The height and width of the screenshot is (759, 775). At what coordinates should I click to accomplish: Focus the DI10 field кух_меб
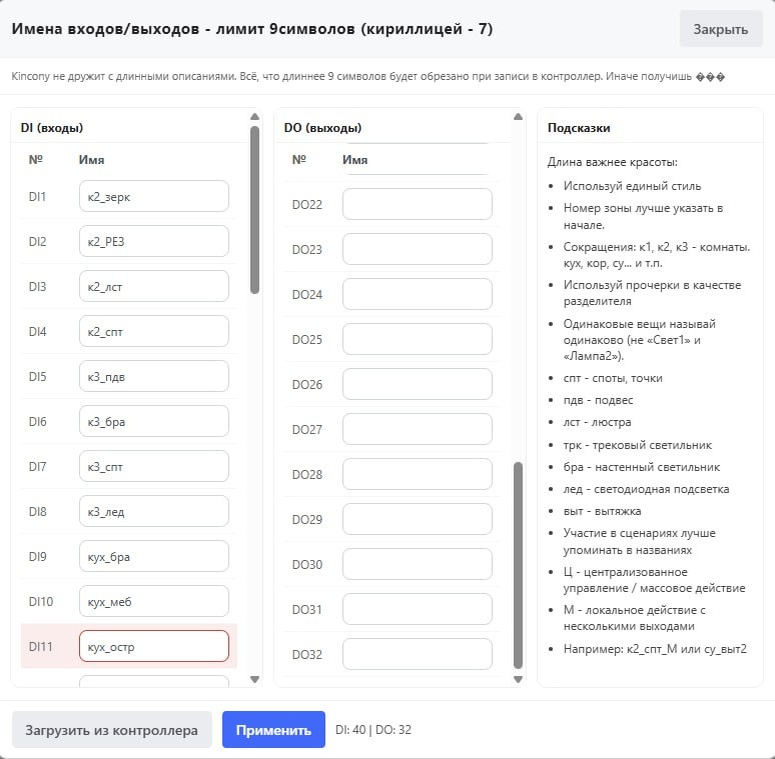(154, 601)
